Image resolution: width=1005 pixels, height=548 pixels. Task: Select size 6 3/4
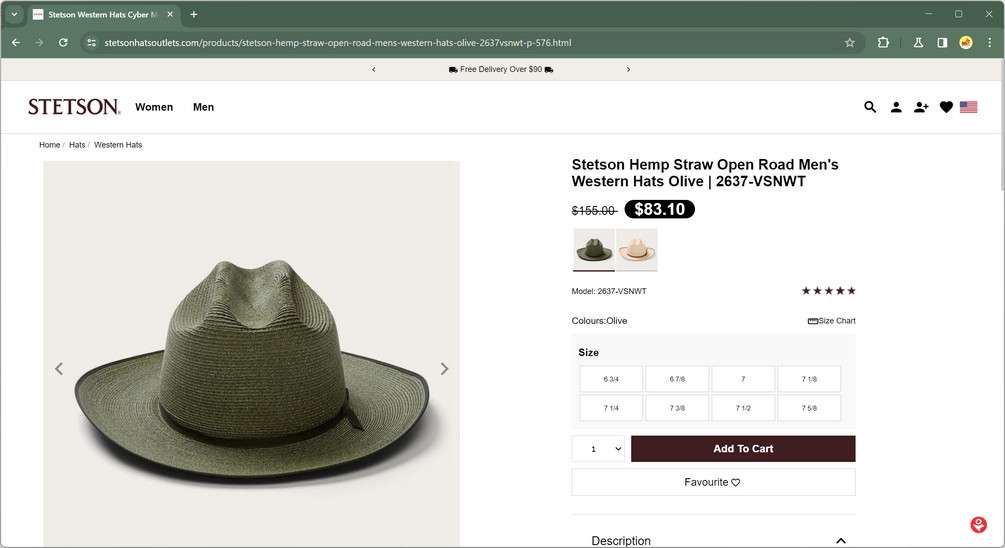pos(611,379)
